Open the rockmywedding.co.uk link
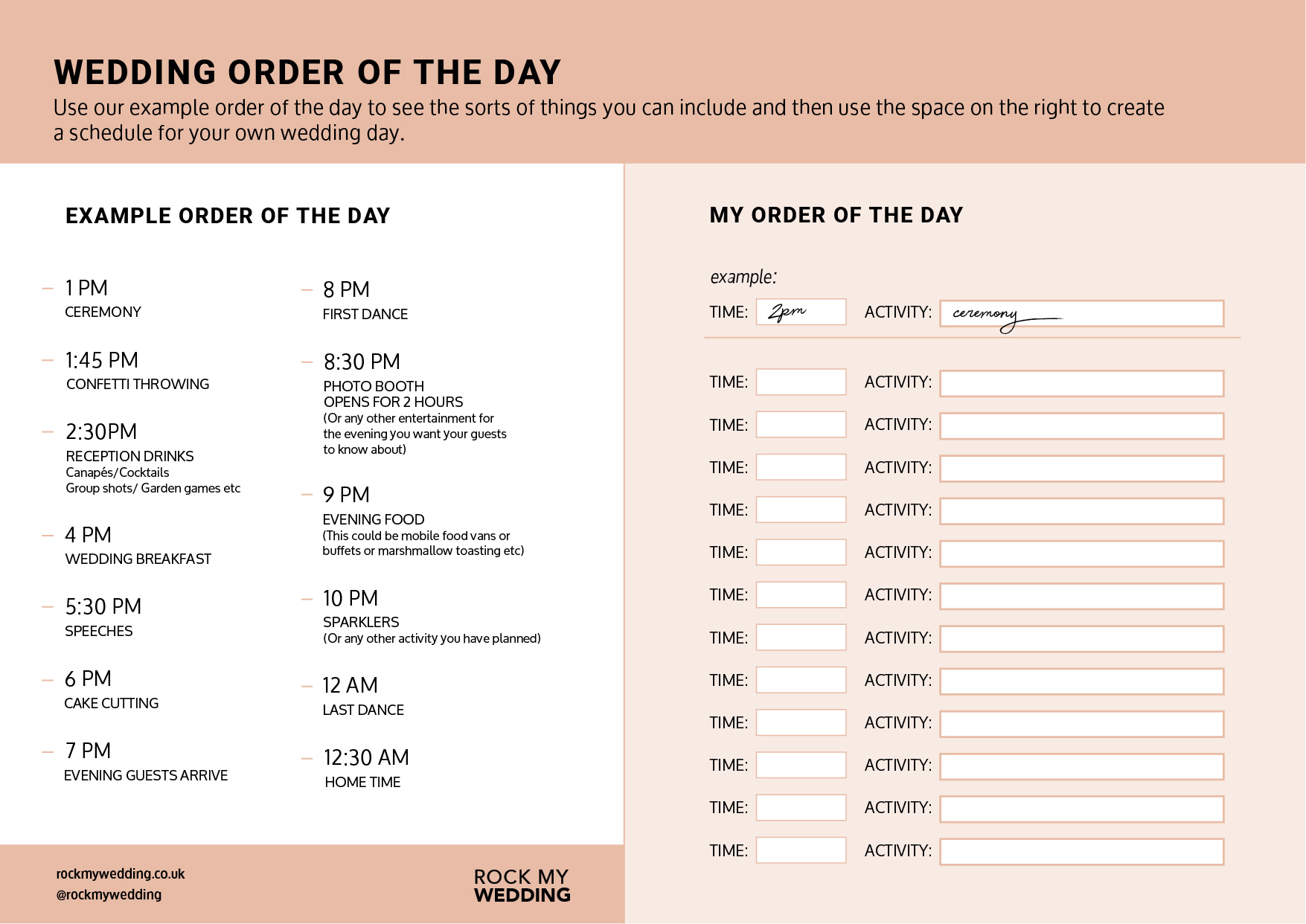Image resolution: width=1306 pixels, height=924 pixels. pos(121,873)
